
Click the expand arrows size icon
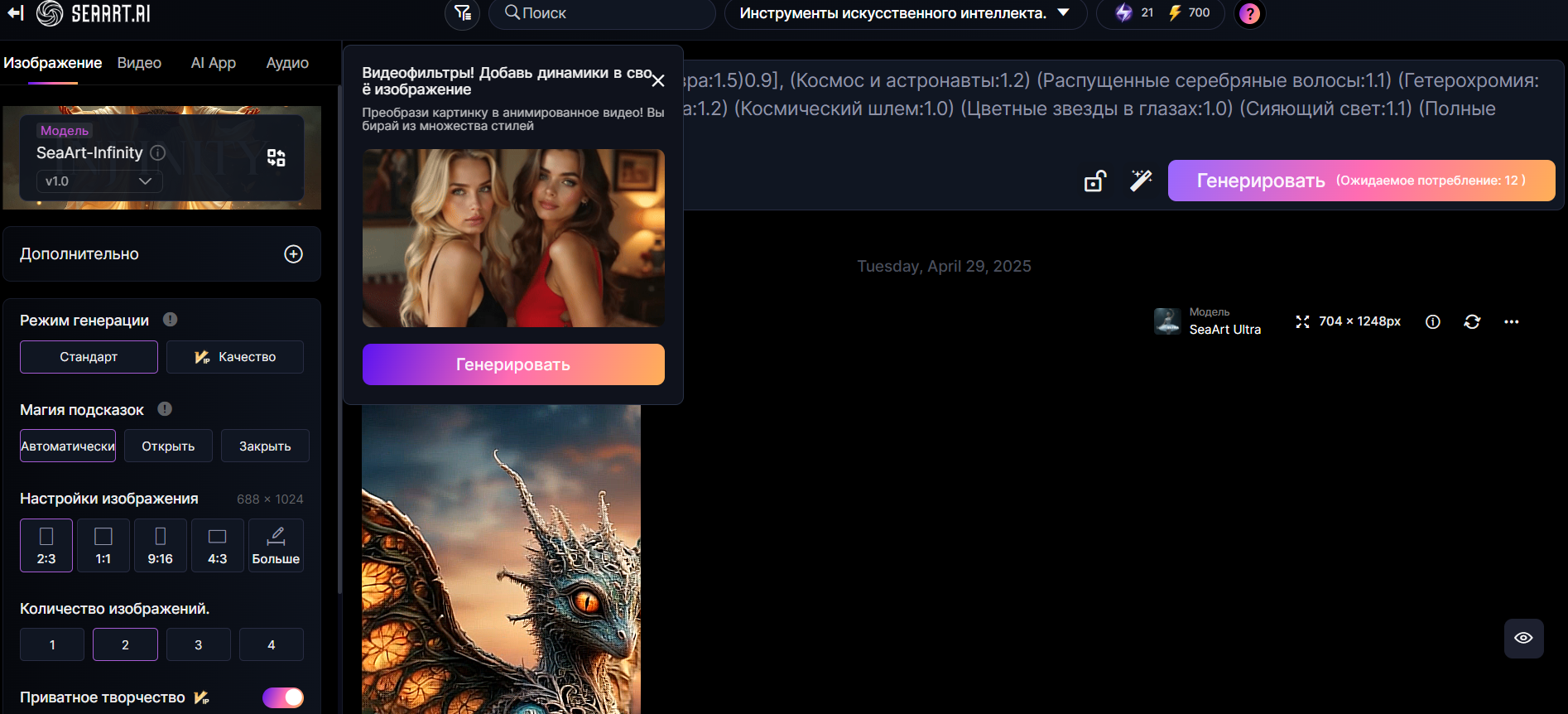(1302, 321)
